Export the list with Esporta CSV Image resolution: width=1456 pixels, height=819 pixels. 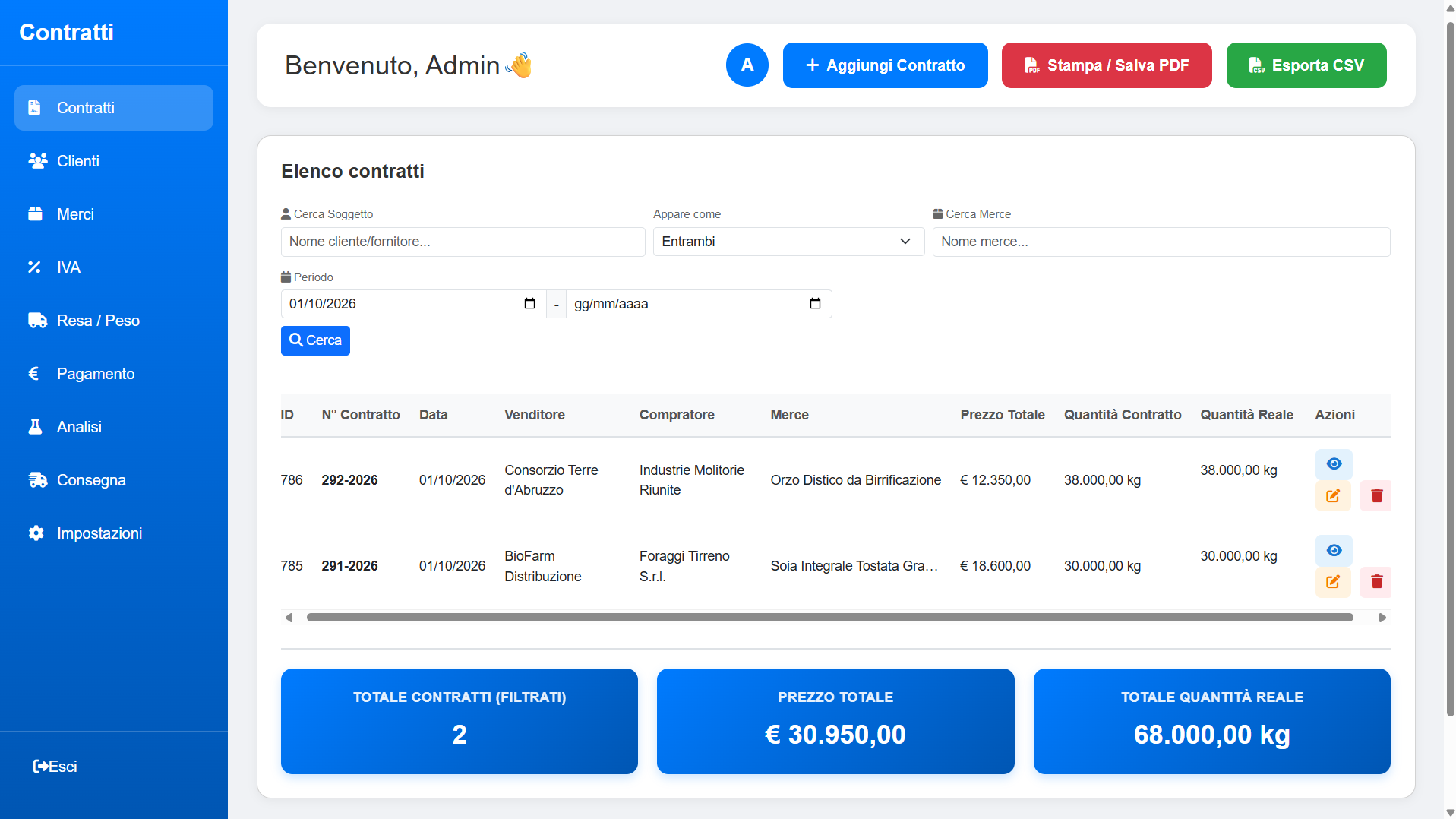click(x=1306, y=65)
